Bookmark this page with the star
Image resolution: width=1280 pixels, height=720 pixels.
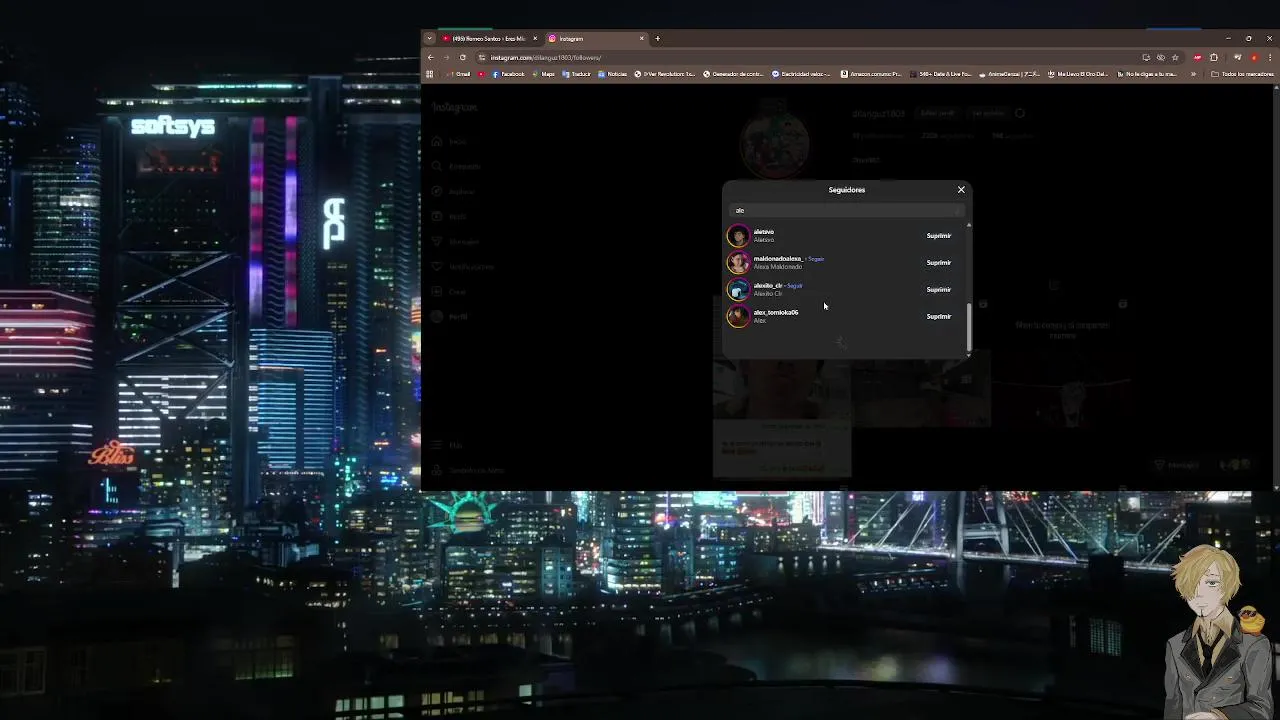(x=1175, y=57)
